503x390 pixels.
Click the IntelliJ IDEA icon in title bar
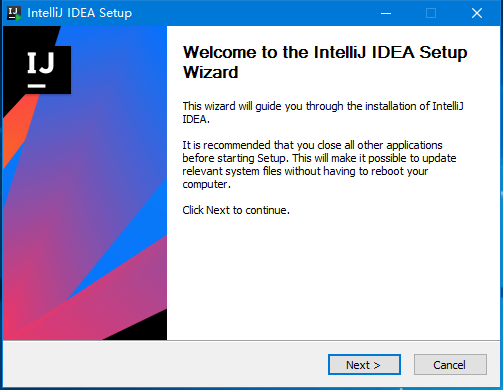pyautogui.click(x=14, y=13)
